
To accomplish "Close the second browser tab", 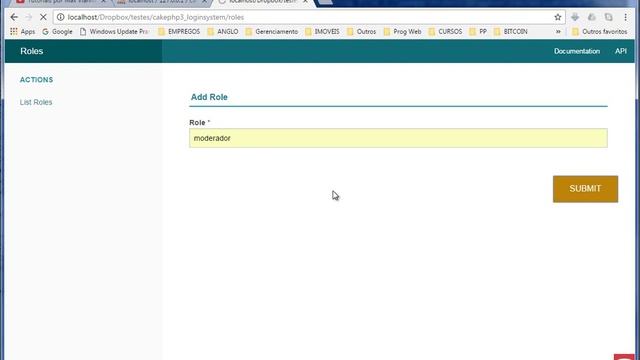I will click(204, 2).
